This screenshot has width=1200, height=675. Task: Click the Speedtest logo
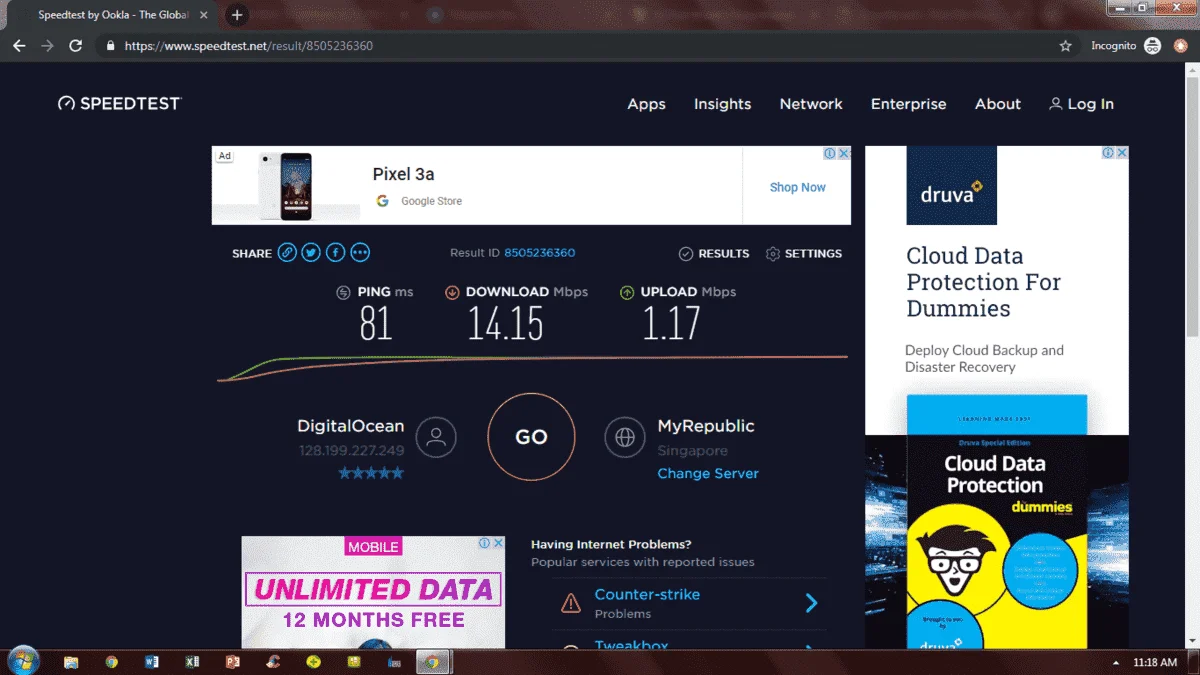[x=119, y=103]
